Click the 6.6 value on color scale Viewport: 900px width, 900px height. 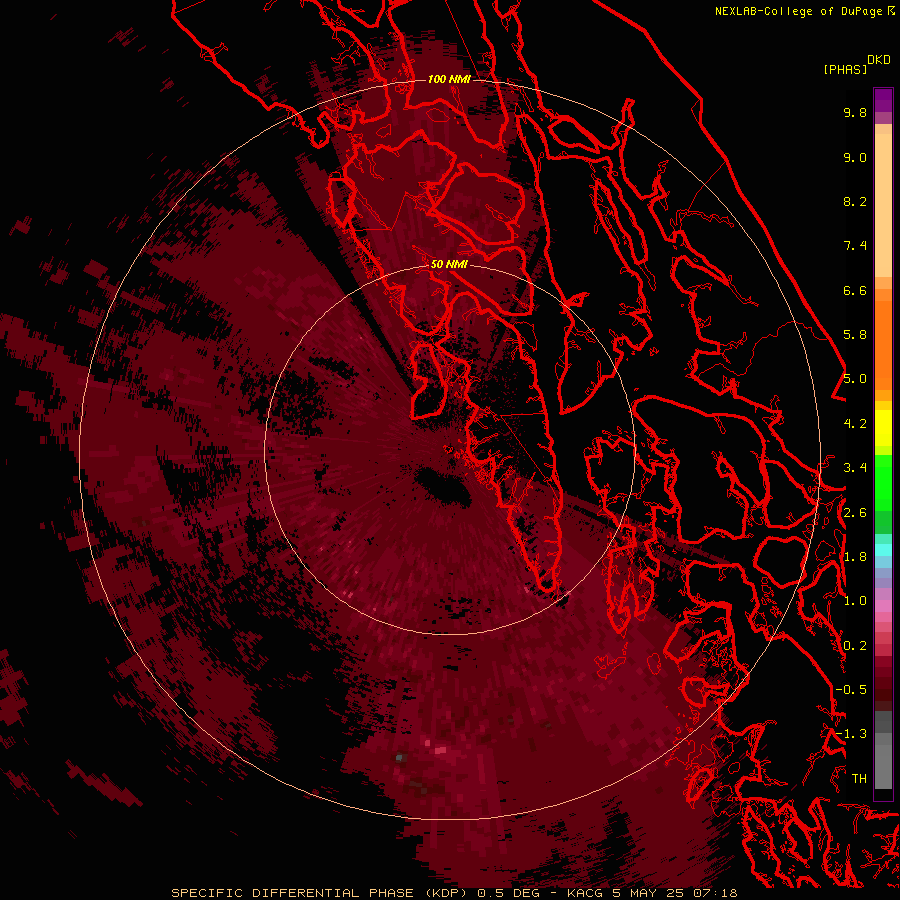coord(855,290)
